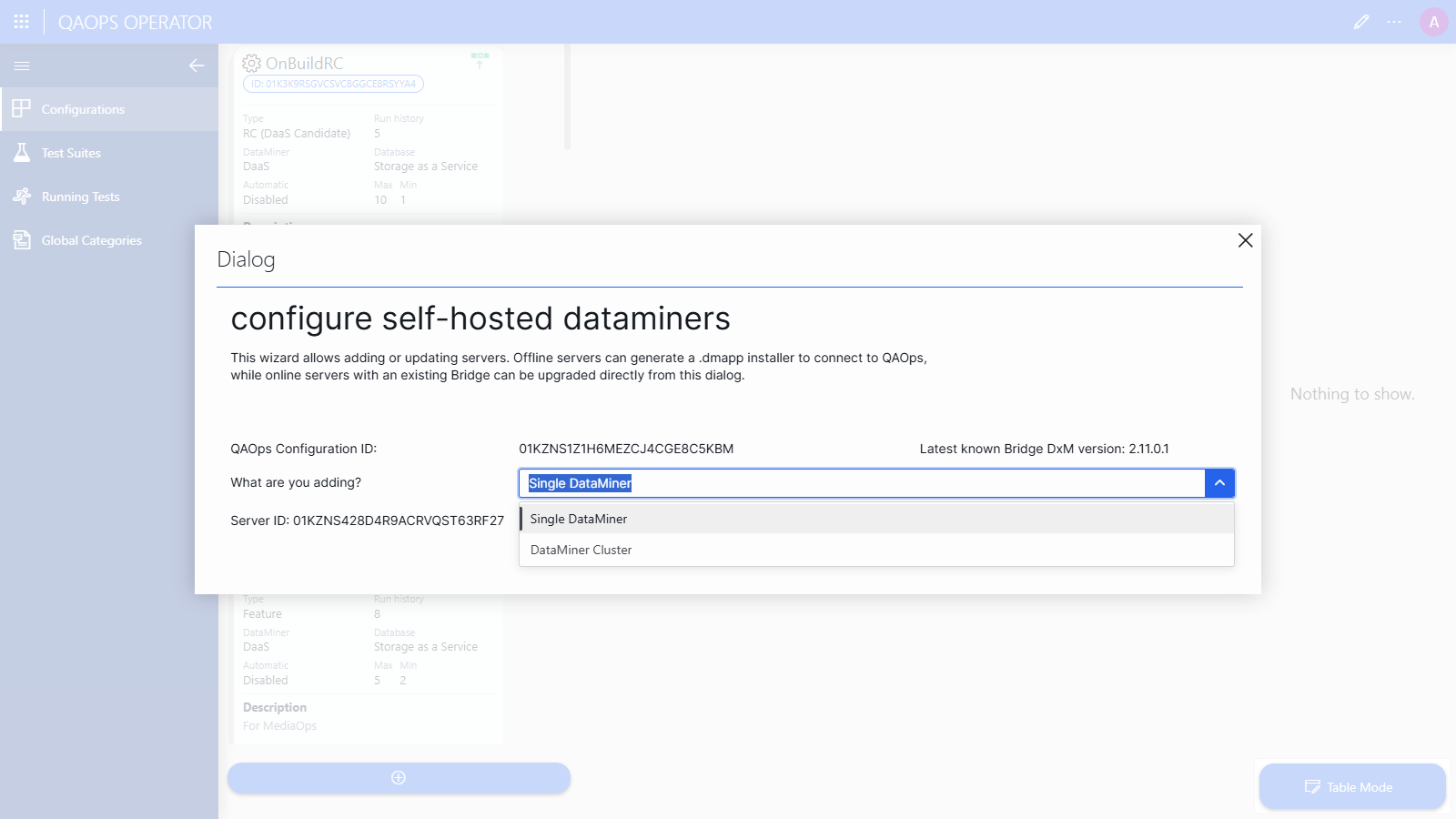
Task: Select 'Single DataMiner' from the list
Action: (876, 519)
